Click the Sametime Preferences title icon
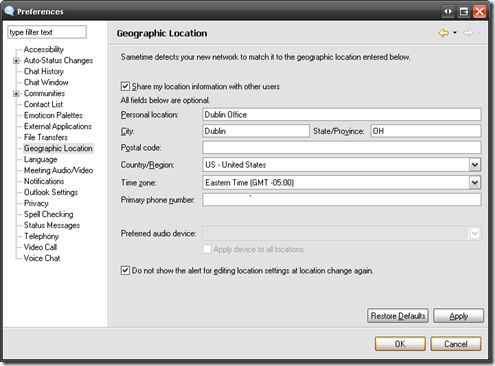This screenshot has width=495, height=366. (x=9, y=11)
